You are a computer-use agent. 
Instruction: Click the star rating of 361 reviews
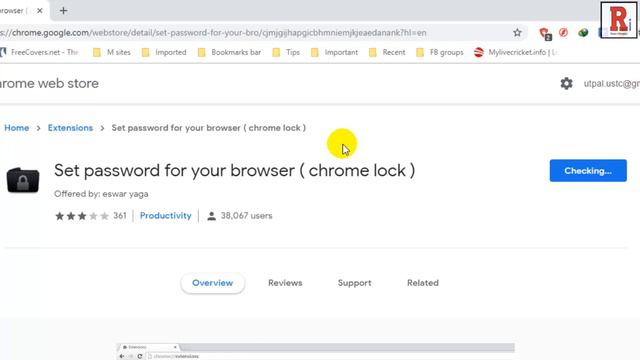[x=82, y=216]
